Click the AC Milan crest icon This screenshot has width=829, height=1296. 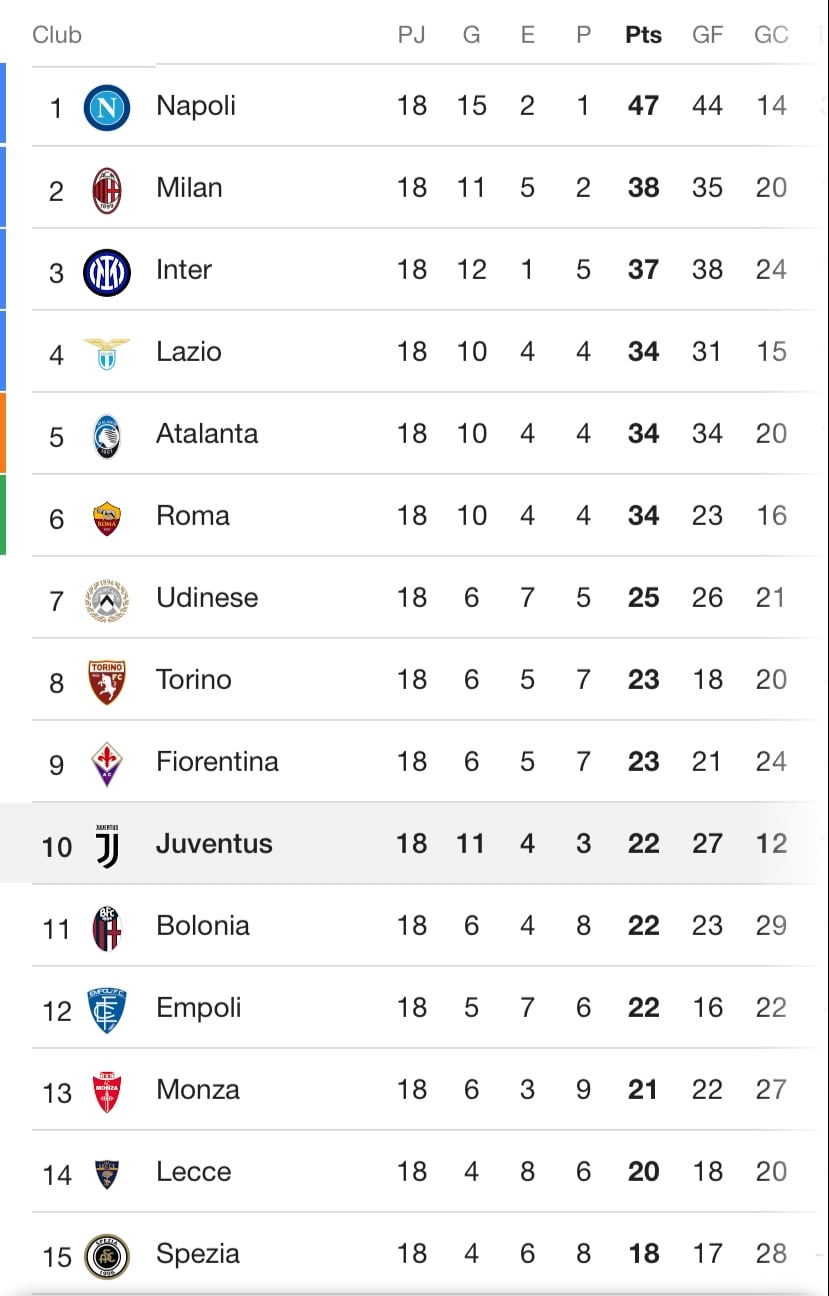coord(106,189)
